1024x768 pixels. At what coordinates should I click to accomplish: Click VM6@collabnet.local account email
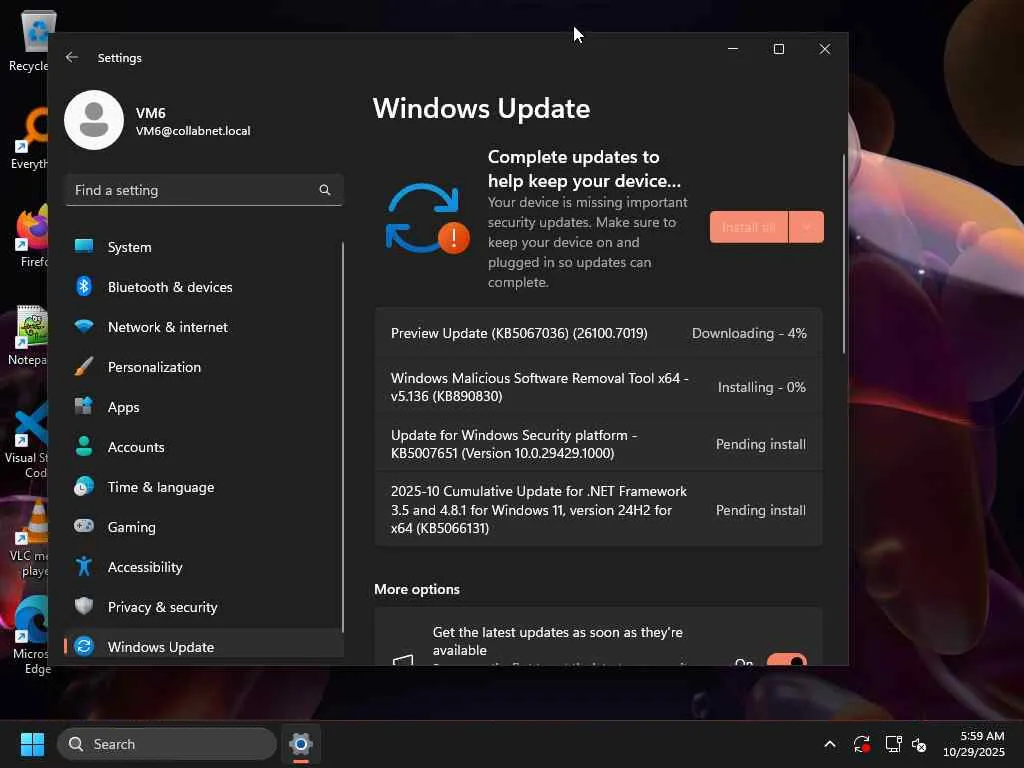193,131
